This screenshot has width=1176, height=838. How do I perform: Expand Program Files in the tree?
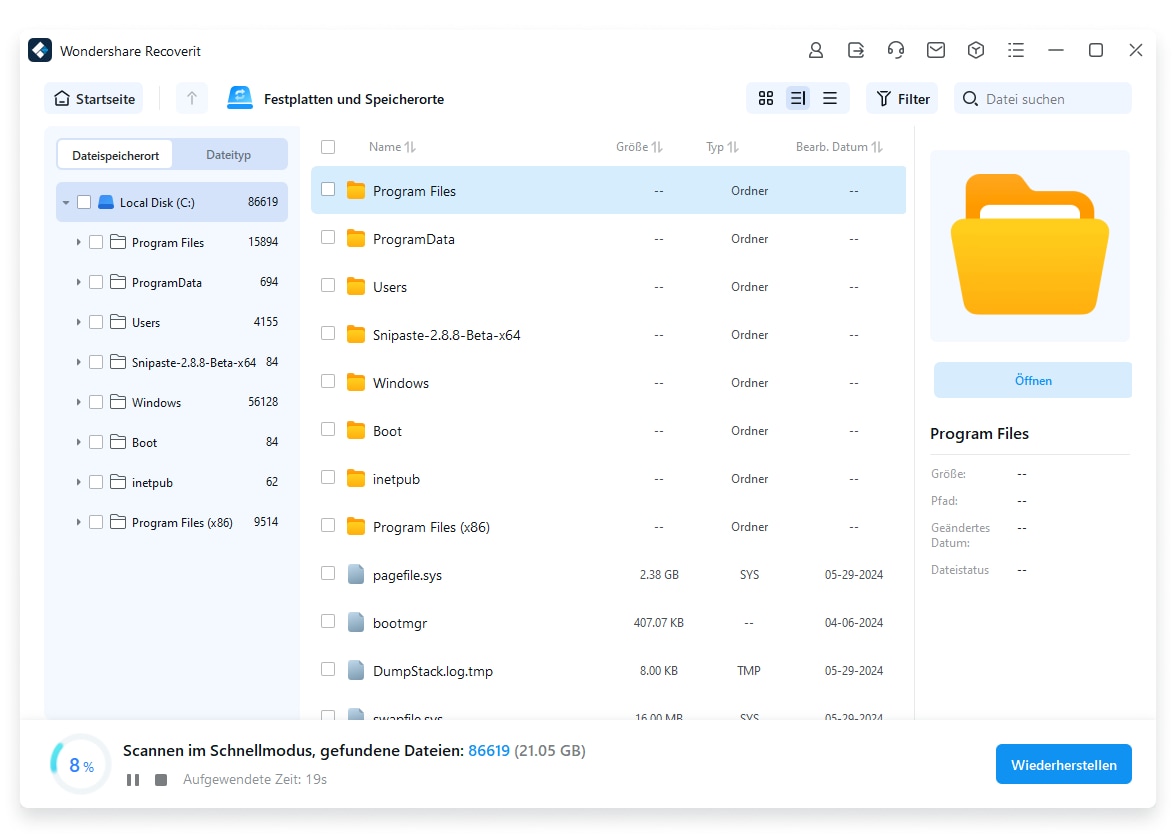click(x=78, y=242)
